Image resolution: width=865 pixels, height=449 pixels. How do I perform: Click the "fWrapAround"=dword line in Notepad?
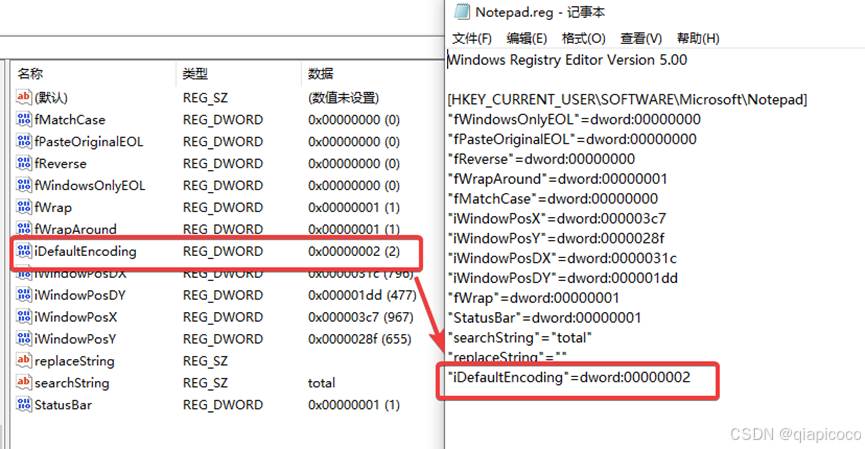(558, 179)
